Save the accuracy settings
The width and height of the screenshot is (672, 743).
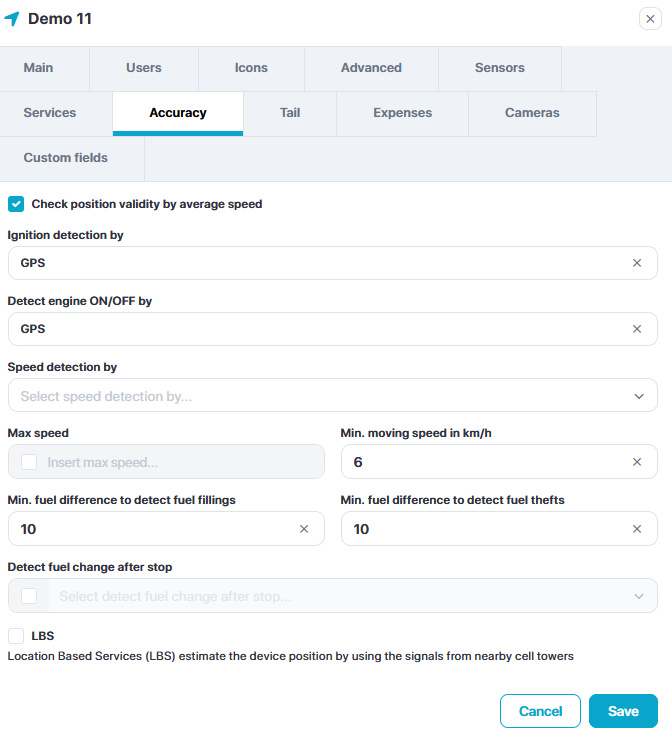pyautogui.click(x=623, y=711)
